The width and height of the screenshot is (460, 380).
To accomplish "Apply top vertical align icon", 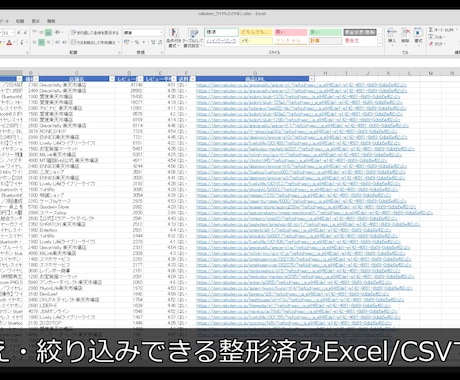I will [35, 33].
